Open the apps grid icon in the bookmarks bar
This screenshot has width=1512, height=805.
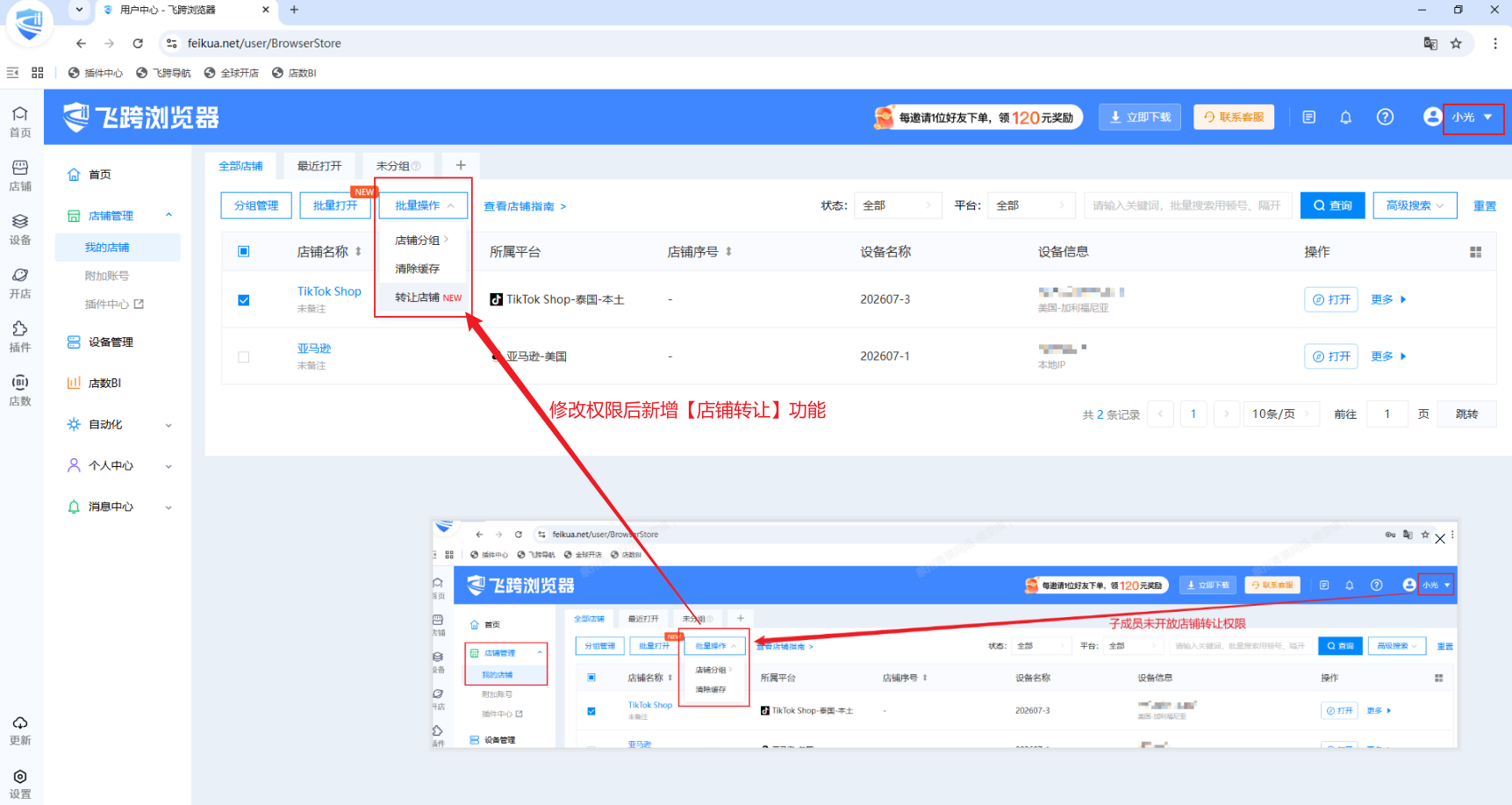(37, 73)
